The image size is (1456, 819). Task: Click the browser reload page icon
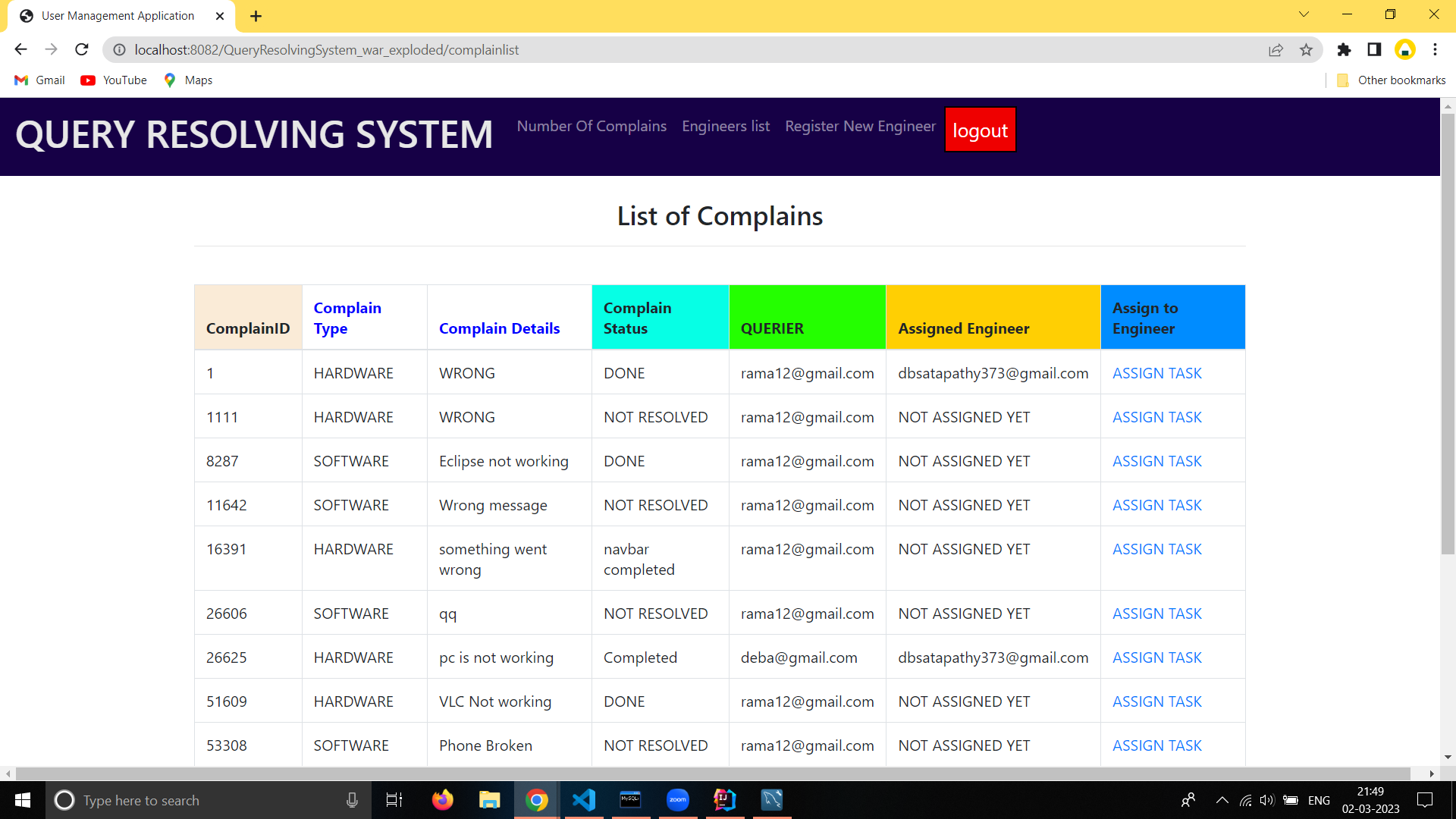[82, 50]
